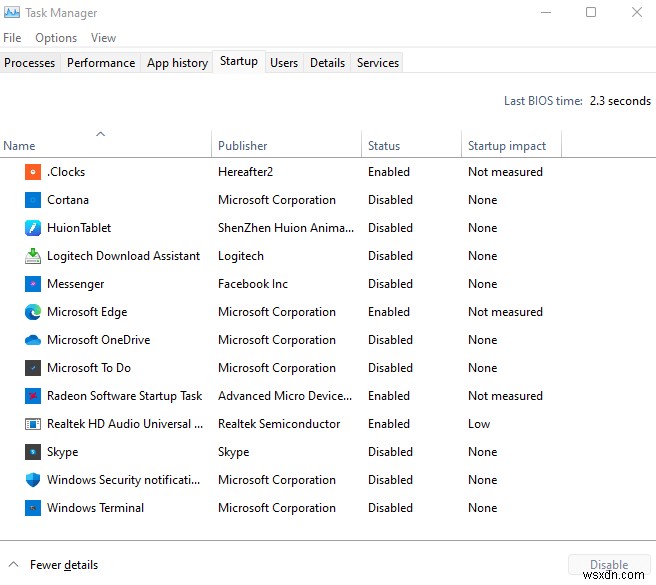Select the Microsoft OneDrive entry name
Screen dimensions: 656x585
tap(99, 340)
